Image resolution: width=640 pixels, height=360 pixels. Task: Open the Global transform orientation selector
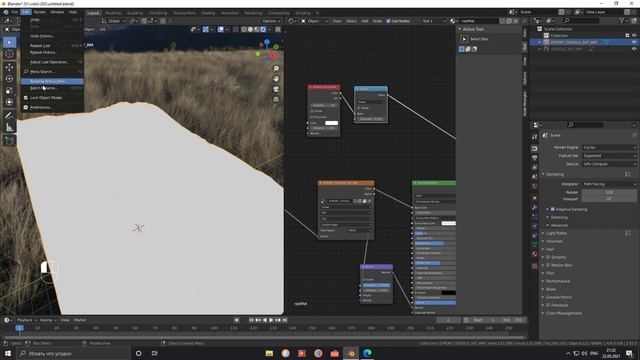coord(113,21)
